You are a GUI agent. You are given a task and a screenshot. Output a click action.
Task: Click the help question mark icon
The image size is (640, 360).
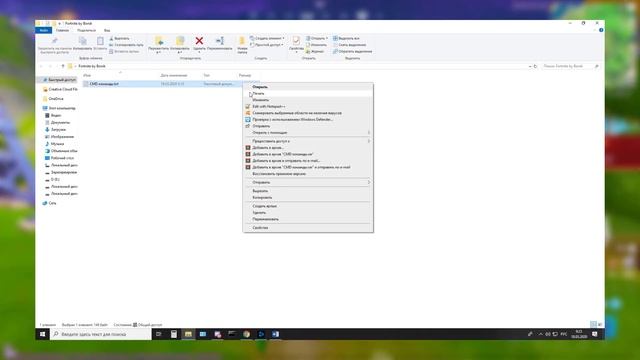click(601, 30)
